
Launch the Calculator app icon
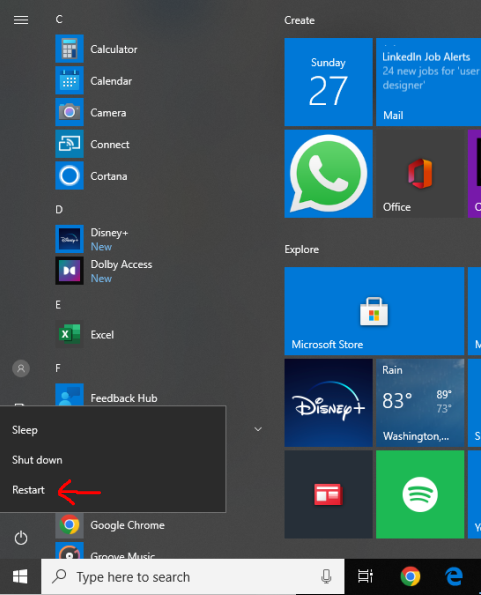point(69,49)
